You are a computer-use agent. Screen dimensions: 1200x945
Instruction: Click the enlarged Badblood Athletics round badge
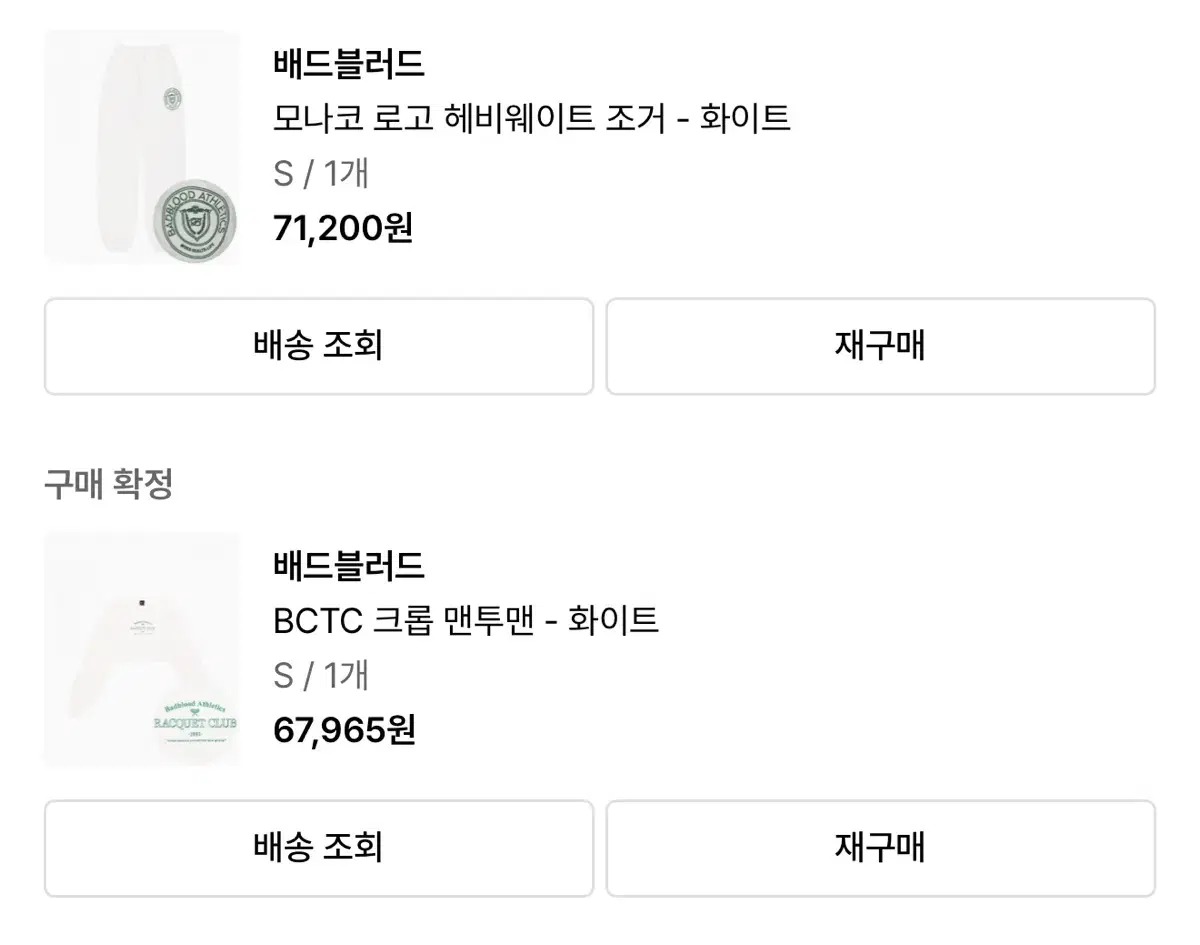195,221
